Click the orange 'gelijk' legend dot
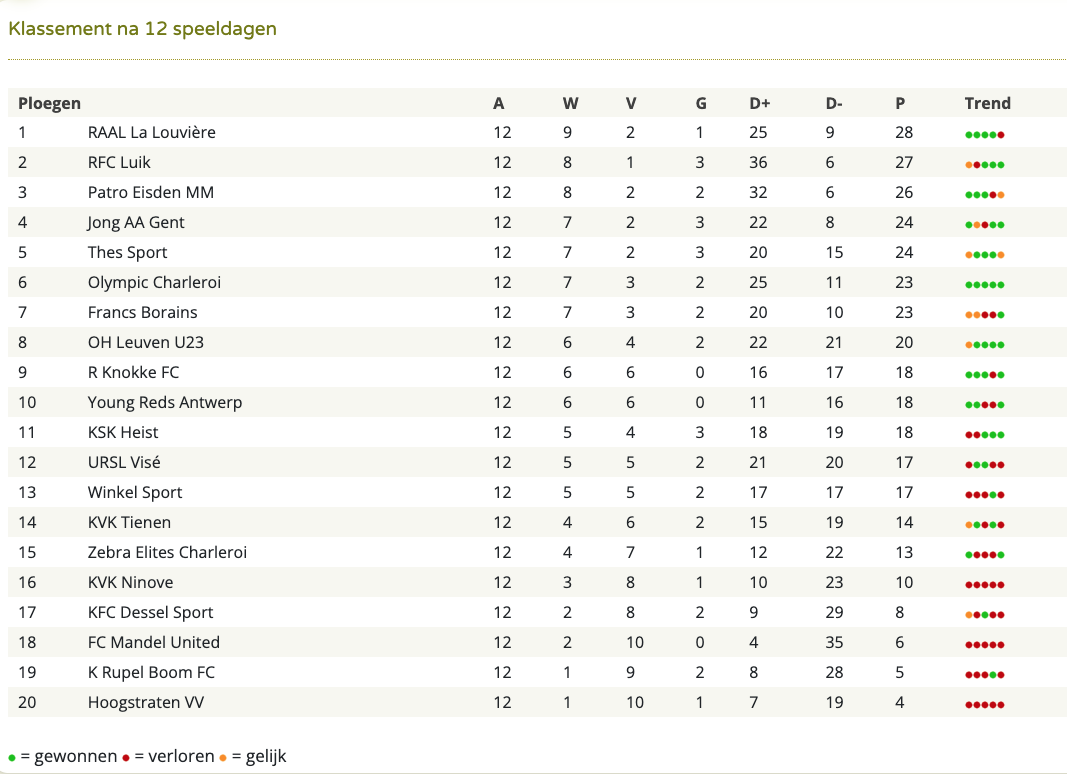 point(223,758)
